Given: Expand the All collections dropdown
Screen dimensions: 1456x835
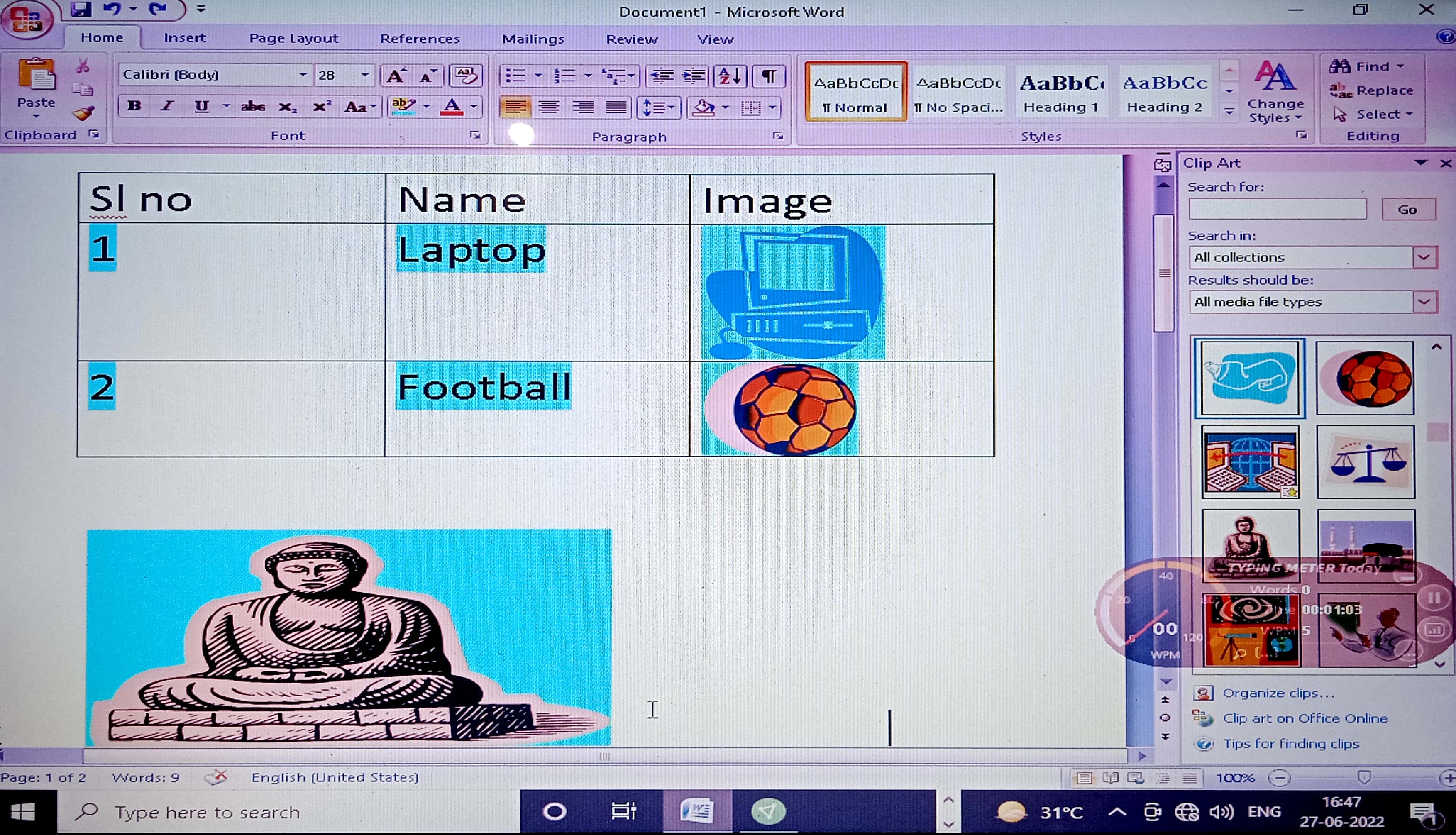Looking at the screenshot, I should click(x=1424, y=257).
